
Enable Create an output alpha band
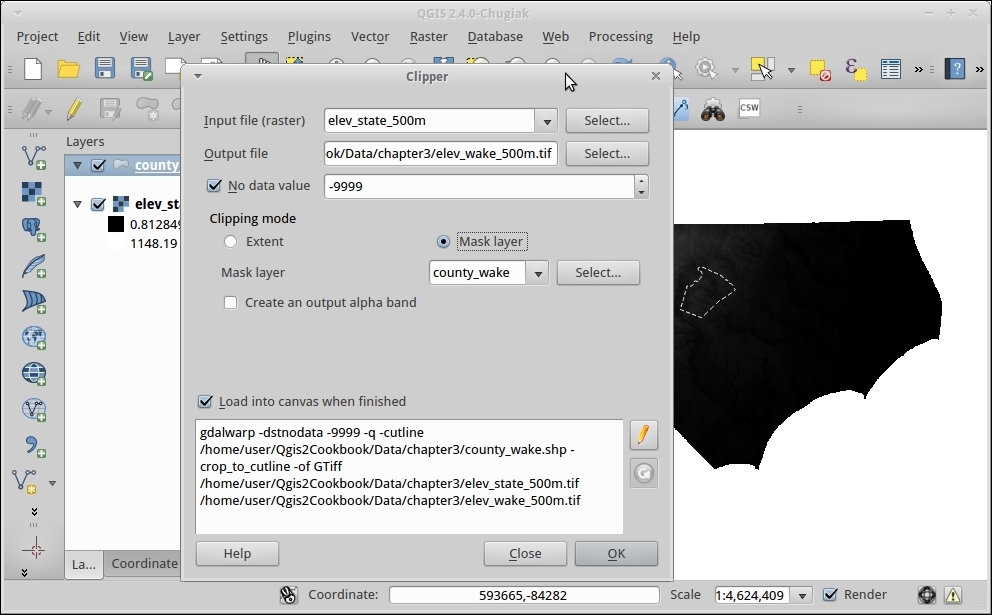(230, 302)
